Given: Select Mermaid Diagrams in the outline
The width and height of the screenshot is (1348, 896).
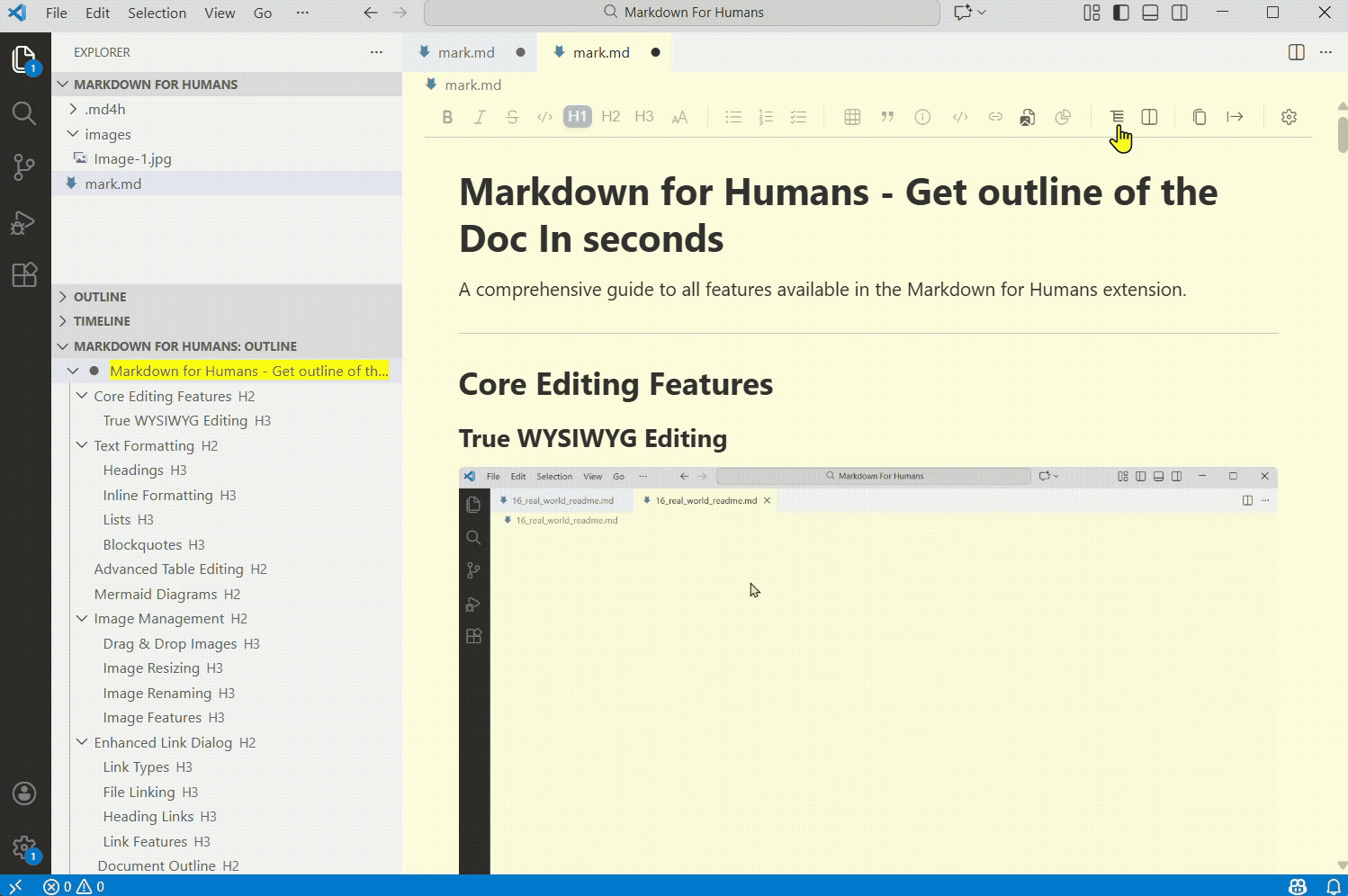Looking at the screenshot, I should click(155, 594).
